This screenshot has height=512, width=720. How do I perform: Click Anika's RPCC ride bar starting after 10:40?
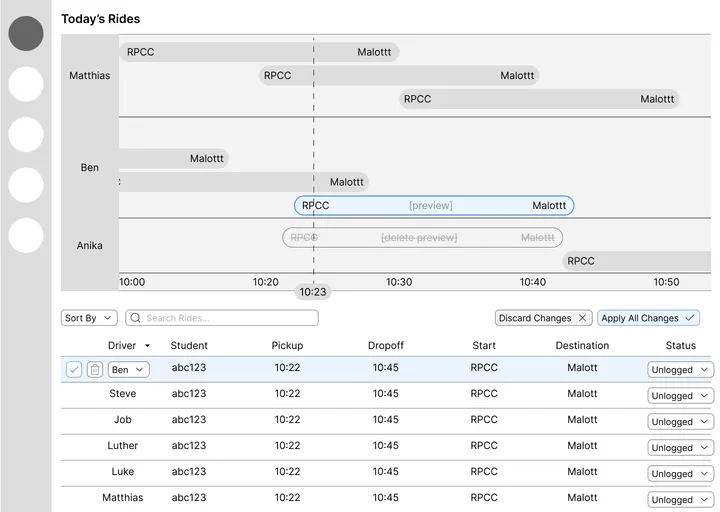tap(637, 261)
